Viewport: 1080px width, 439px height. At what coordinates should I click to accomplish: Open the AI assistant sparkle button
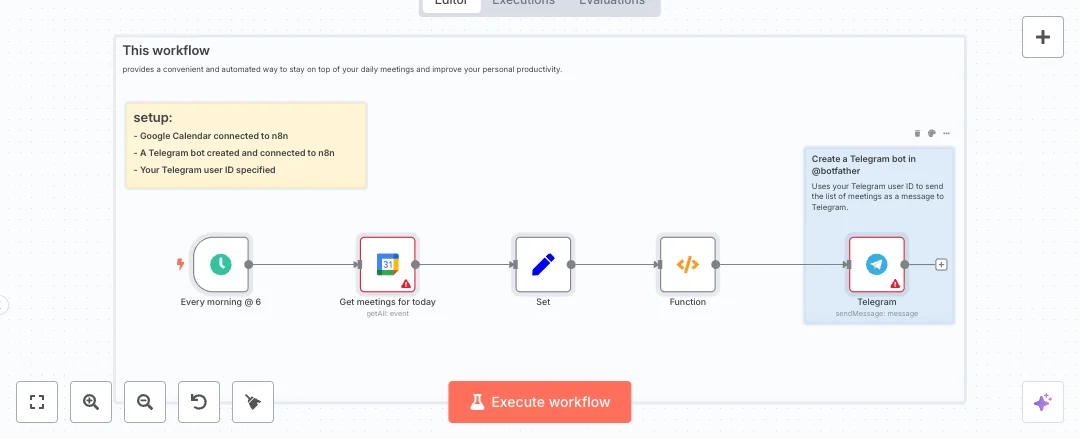tap(1042, 402)
